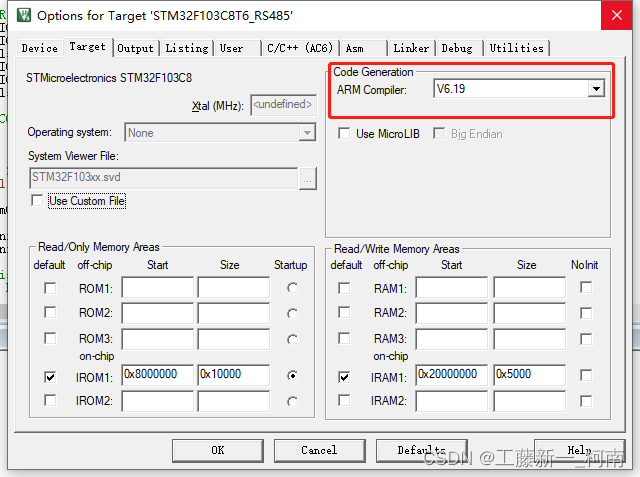Select IROM2 as Startup radio button
Screen dimensions: 640x477
[292, 402]
